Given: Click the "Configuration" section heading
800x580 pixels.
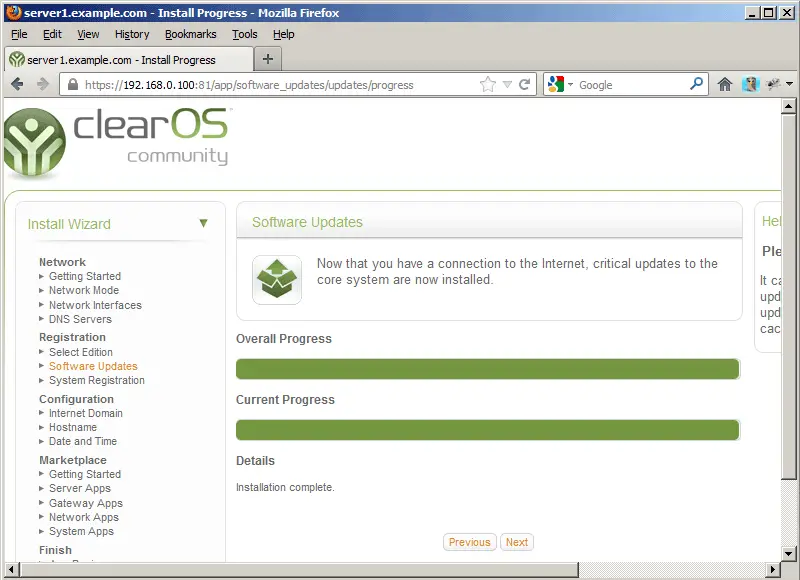Looking at the screenshot, I should click(x=77, y=399).
